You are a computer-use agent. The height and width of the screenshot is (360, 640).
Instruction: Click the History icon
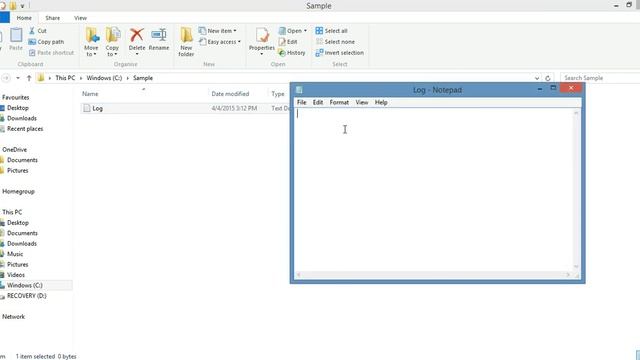(282, 53)
